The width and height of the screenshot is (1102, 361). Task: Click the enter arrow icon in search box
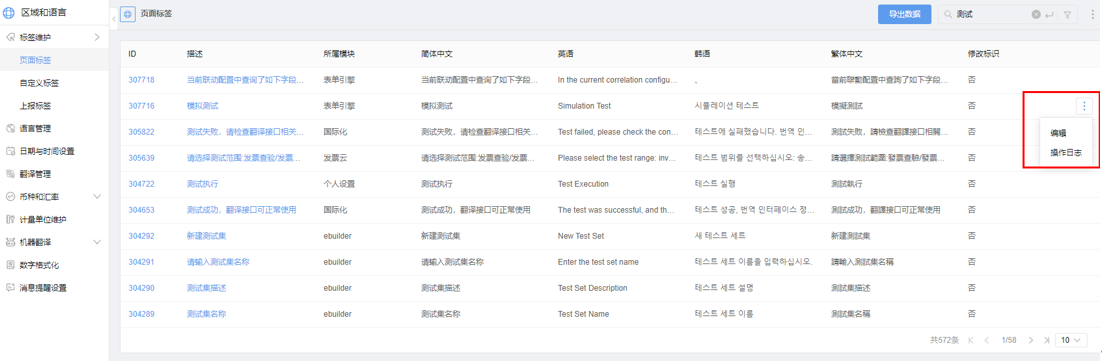coord(1049,14)
